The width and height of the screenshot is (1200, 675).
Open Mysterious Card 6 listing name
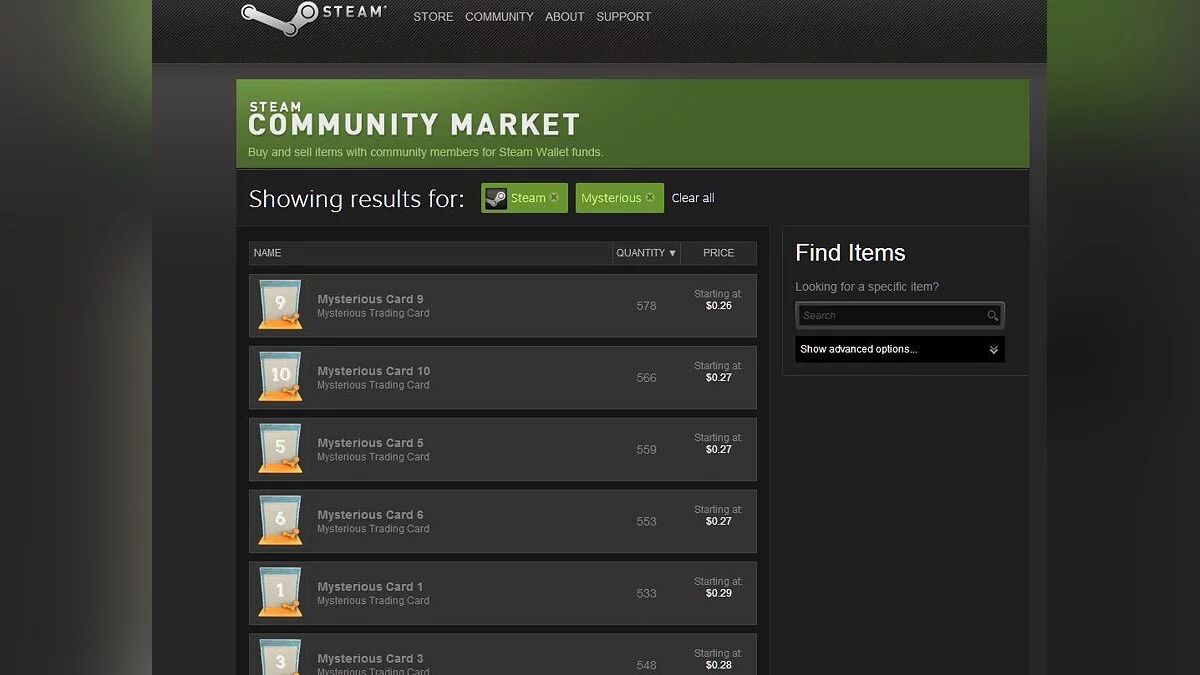(x=370, y=515)
